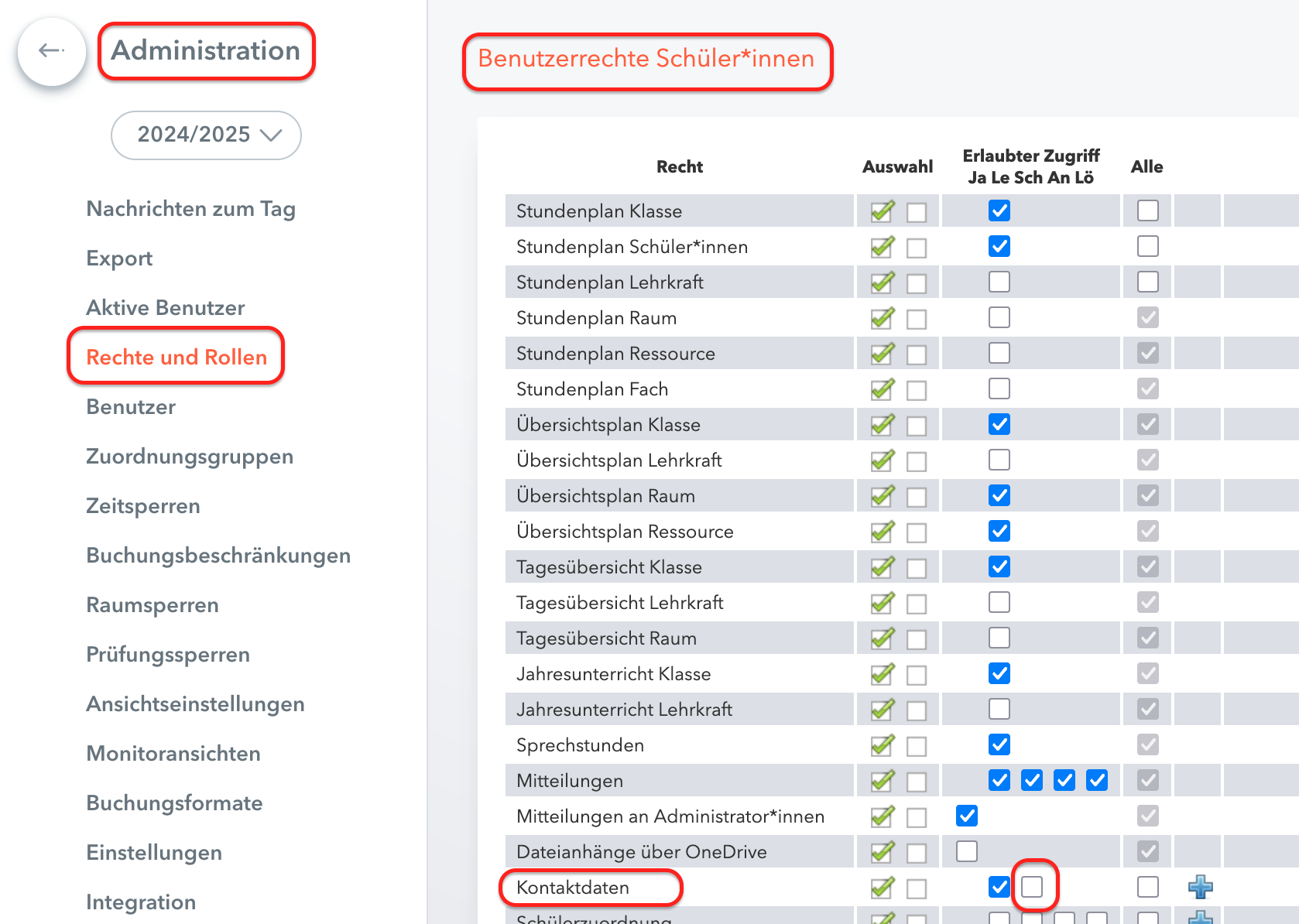The height and width of the screenshot is (924, 1299).
Task: Go to Benutzer in the sidebar
Action: pos(131,407)
